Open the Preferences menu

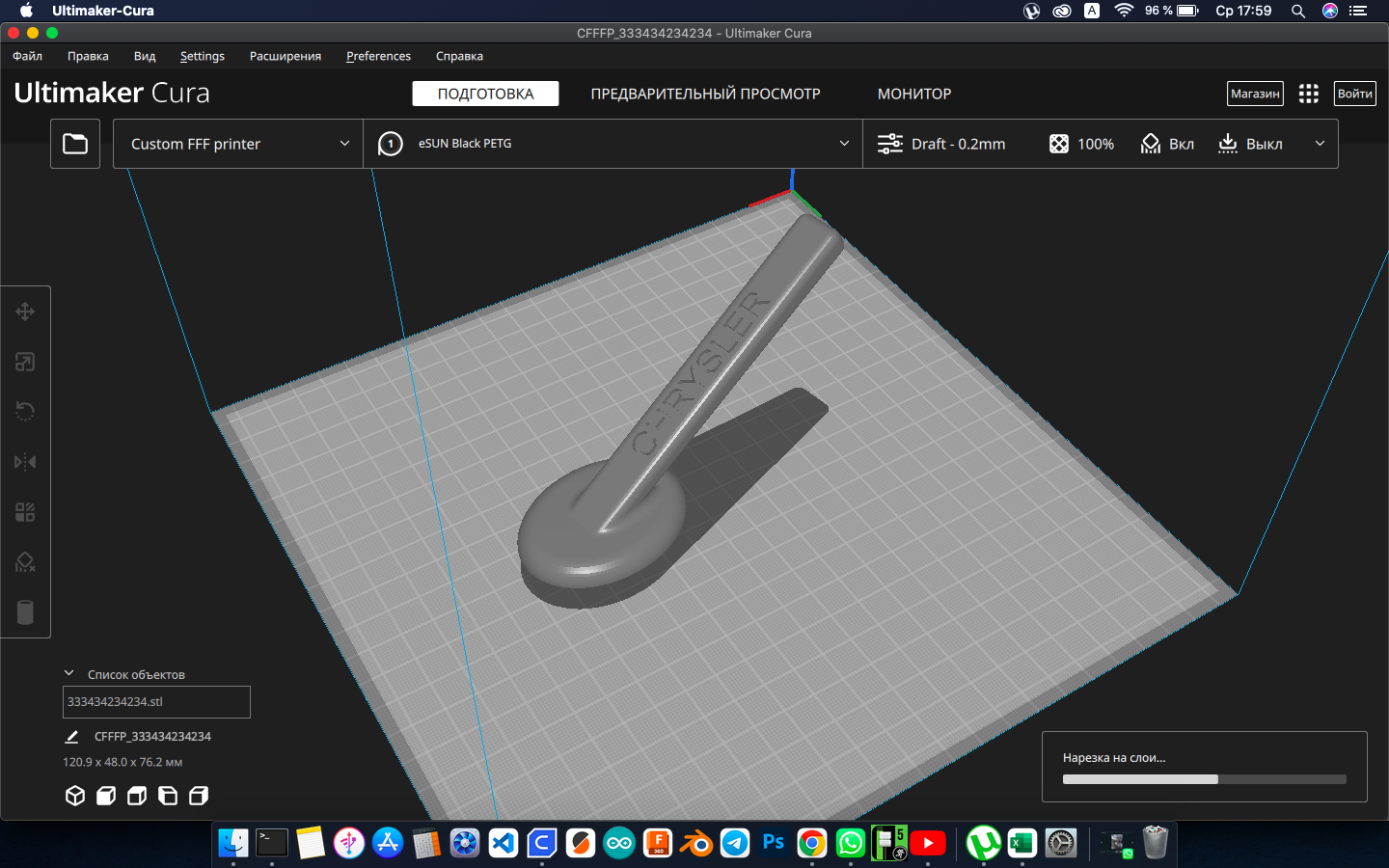coord(378,56)
